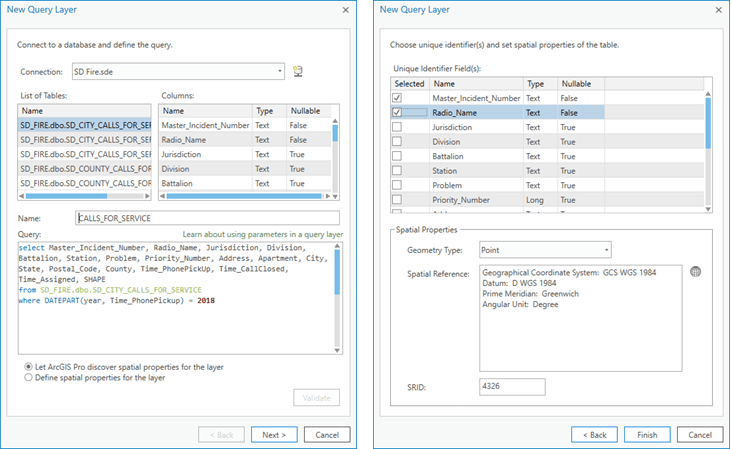732x449 pixels.
Task: Select Division row in Columns list
Action: pyautogui.click(x=245, y=168)
